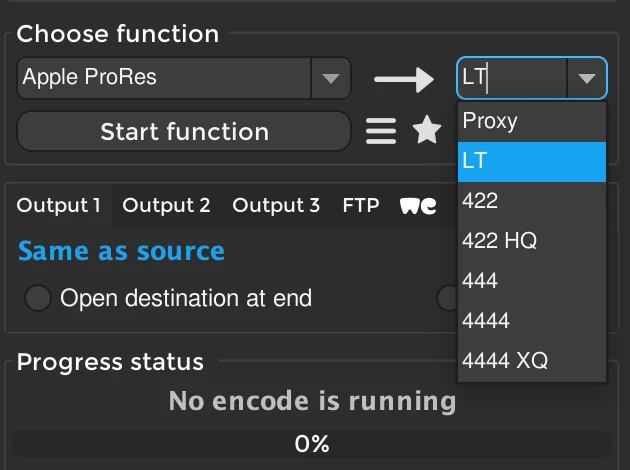Screen dimensions: 630x470
Task: Switch to the Output 2 tab
Action: pos(166,205)
